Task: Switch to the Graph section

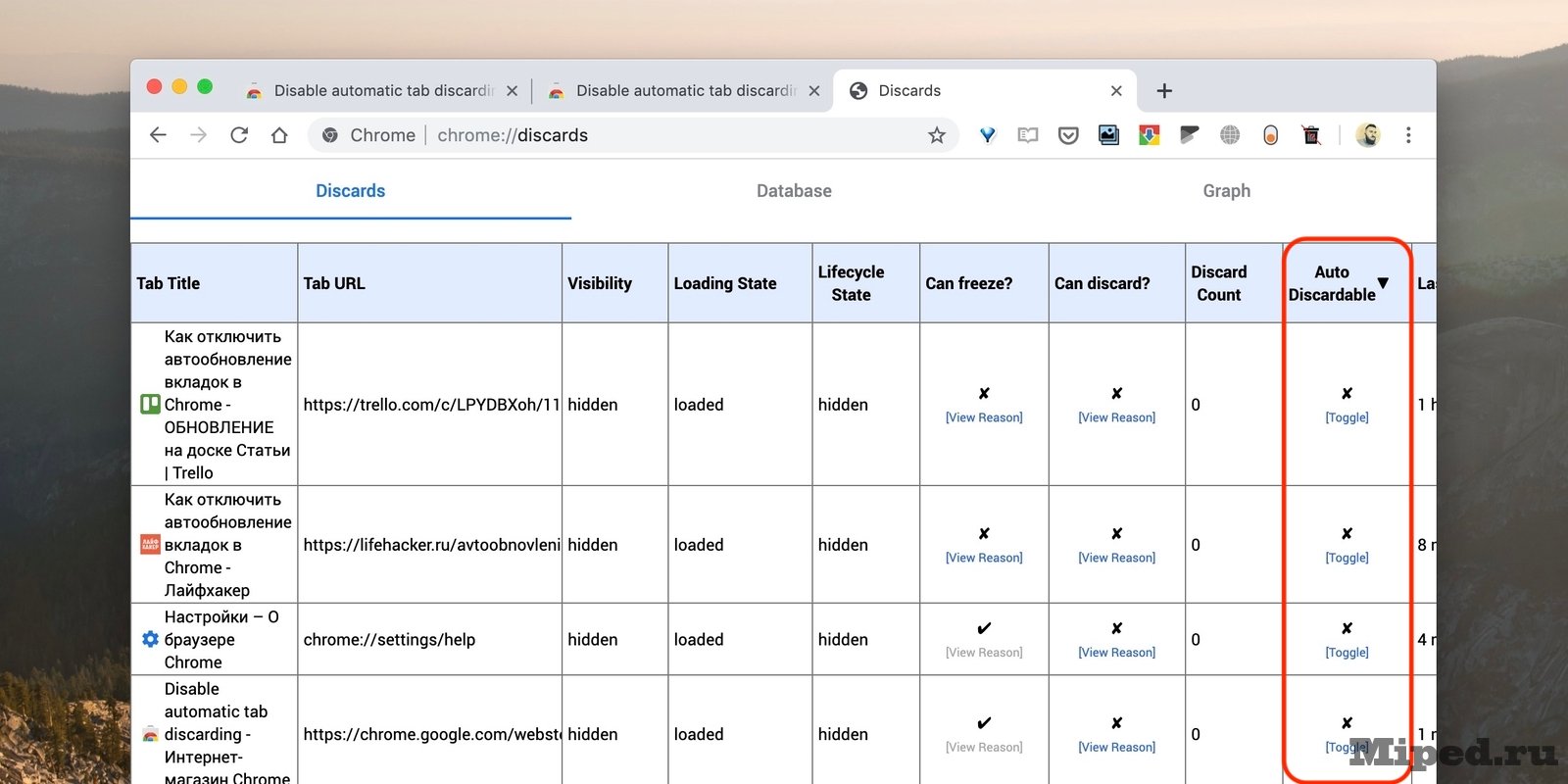Action: coord(1226,191)
